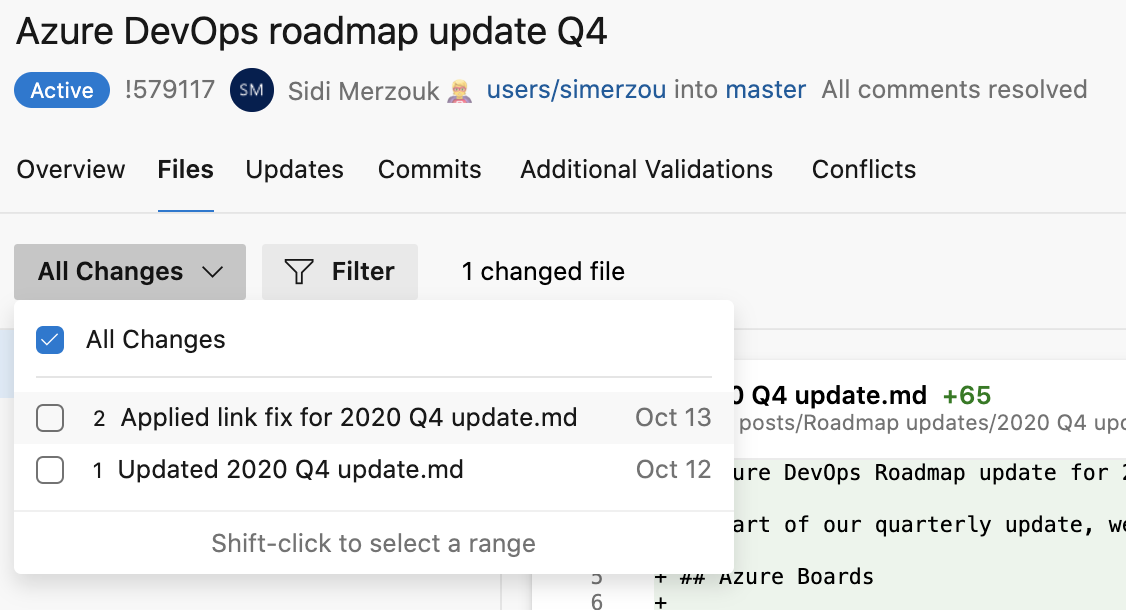Check commit 'Updated 2020 Q4 update.md'
This screenshot has height=610, width=1126.
(50, 470)
